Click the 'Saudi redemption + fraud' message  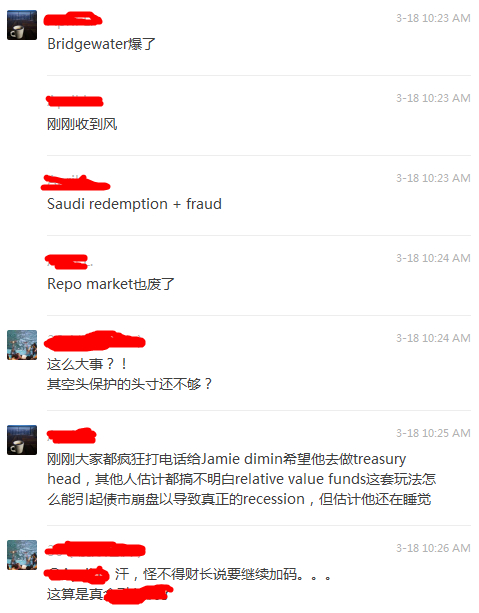click(x=135, y=204)
